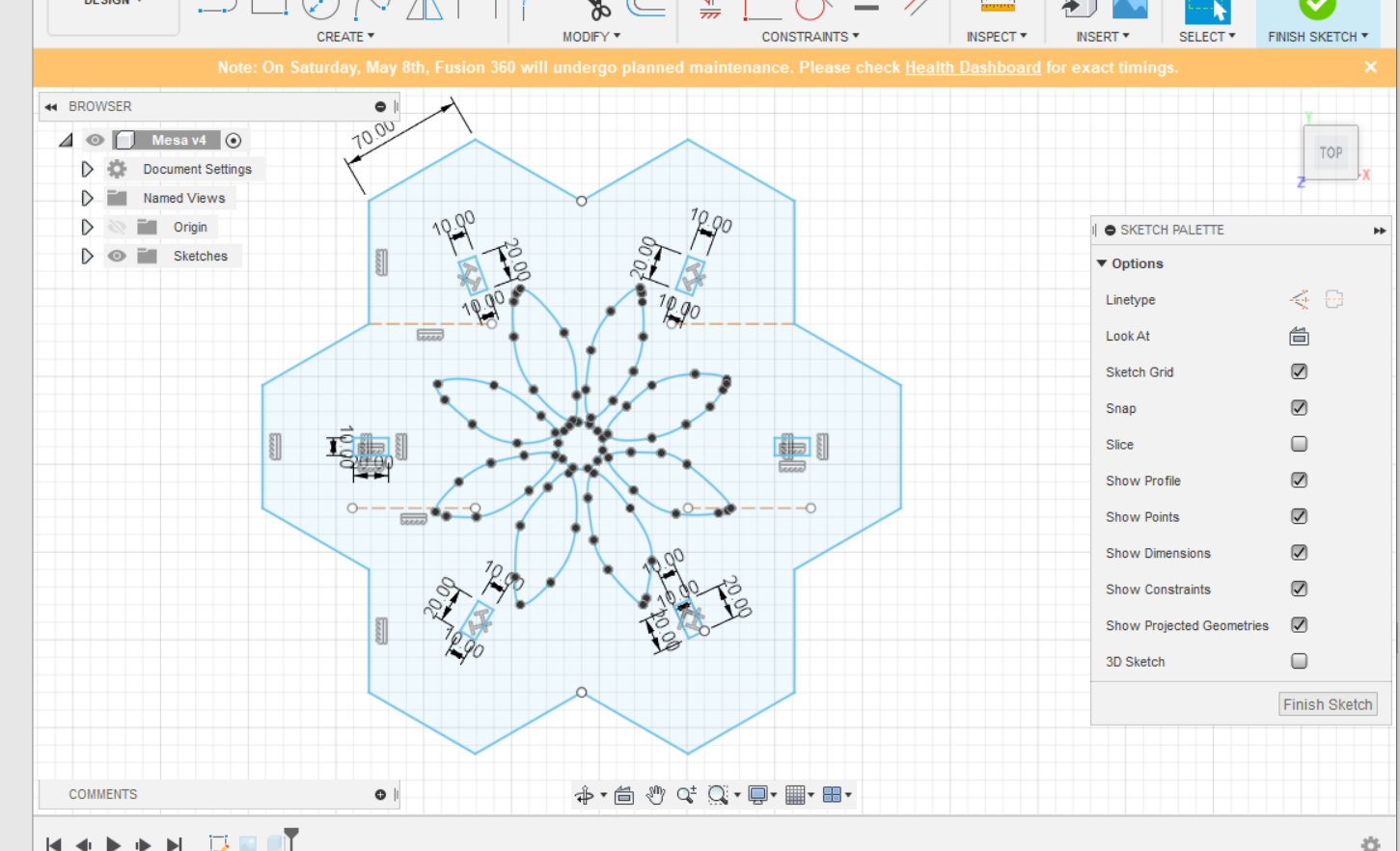Collapse the Browser panel arrows
The height and width of the screenshot is (851, 1400).
[50, 106]
